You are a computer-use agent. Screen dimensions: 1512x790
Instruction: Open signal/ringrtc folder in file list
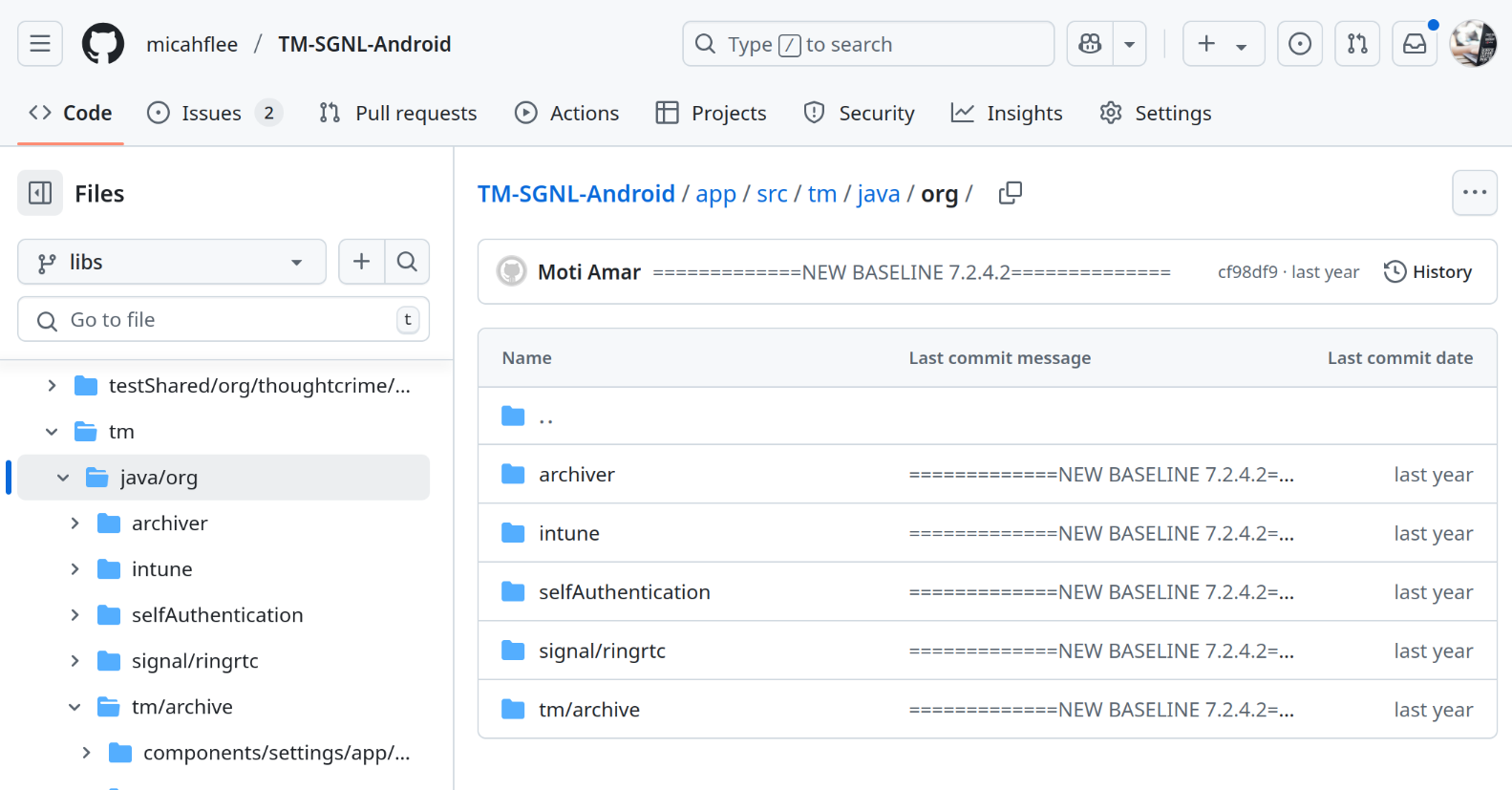(x=602, y=651)
